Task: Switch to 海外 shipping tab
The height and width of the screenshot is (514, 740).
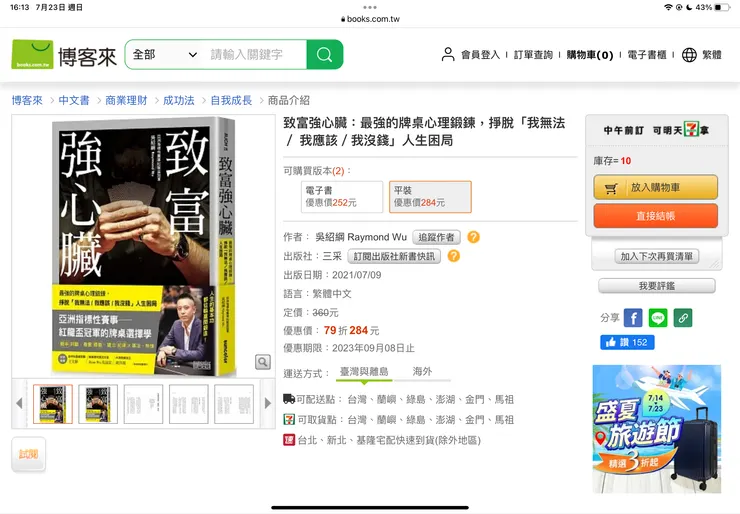Action: pyautogui.click(x=422, y=372)
